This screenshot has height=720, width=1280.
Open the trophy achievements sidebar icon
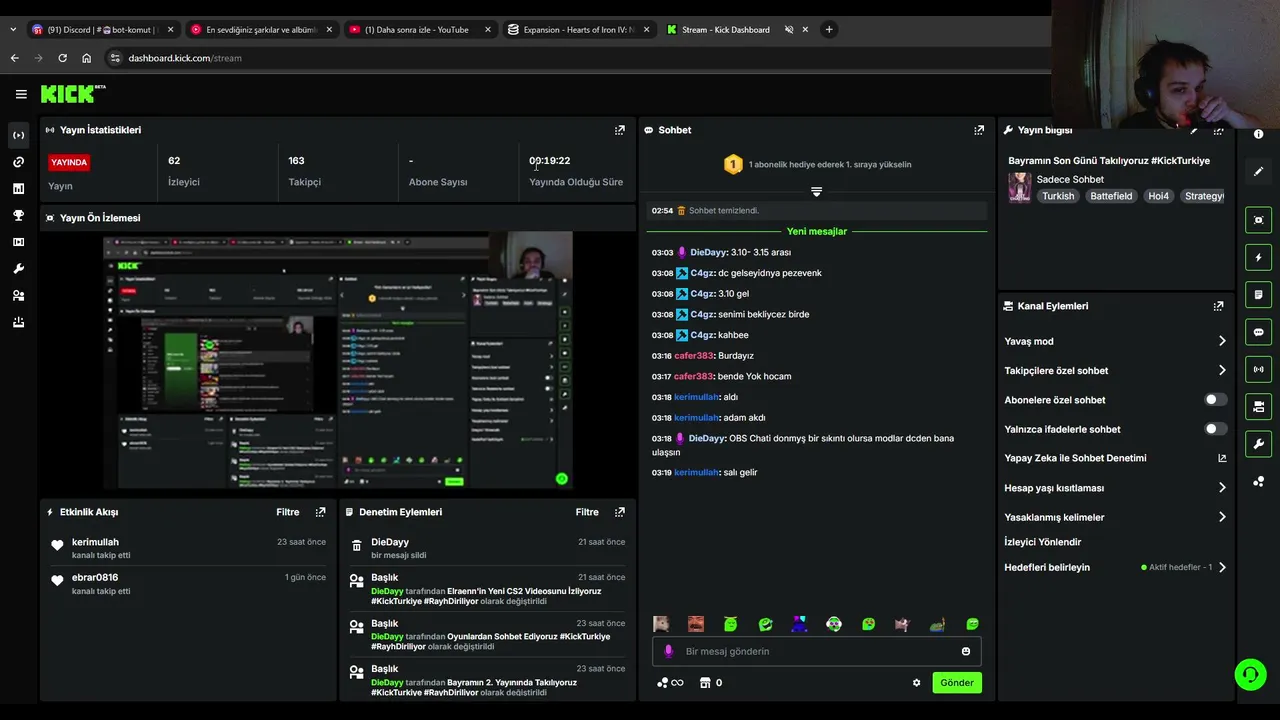pyautogui.click(x=18, y=215)
